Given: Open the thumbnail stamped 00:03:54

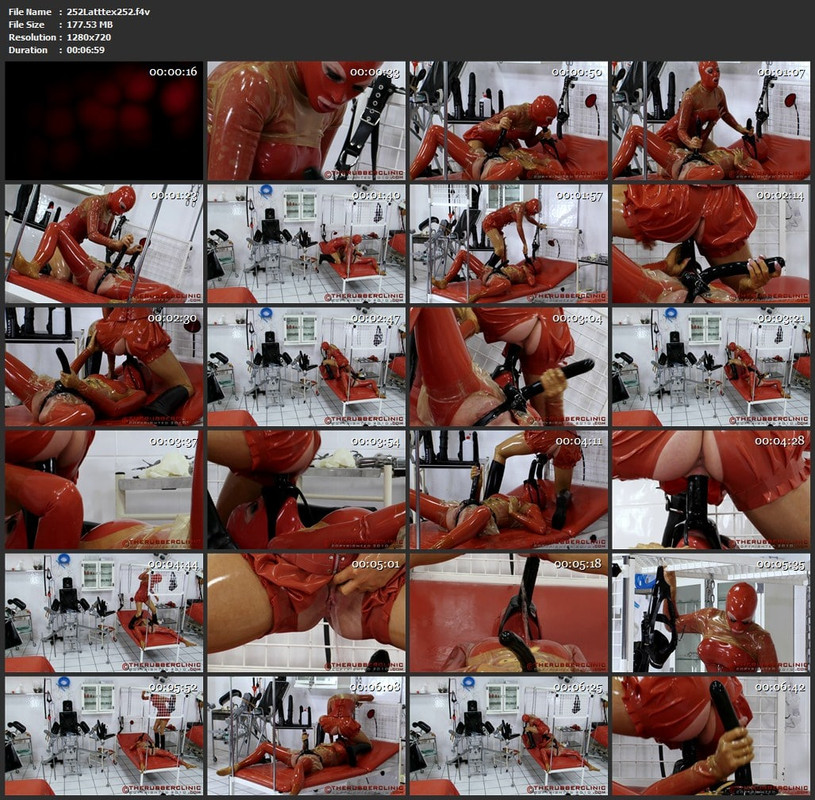Looking at the screenshot, I should (x=306, y=490).
